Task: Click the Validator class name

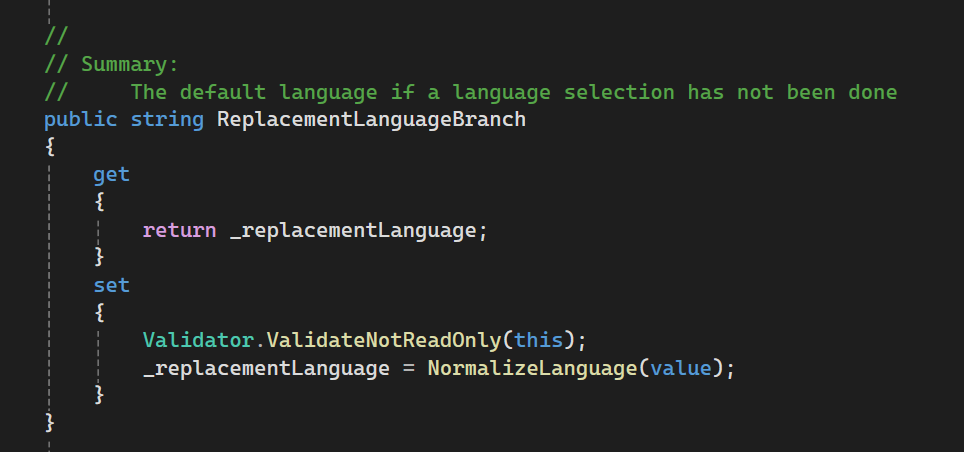Action: click(198, 340)
